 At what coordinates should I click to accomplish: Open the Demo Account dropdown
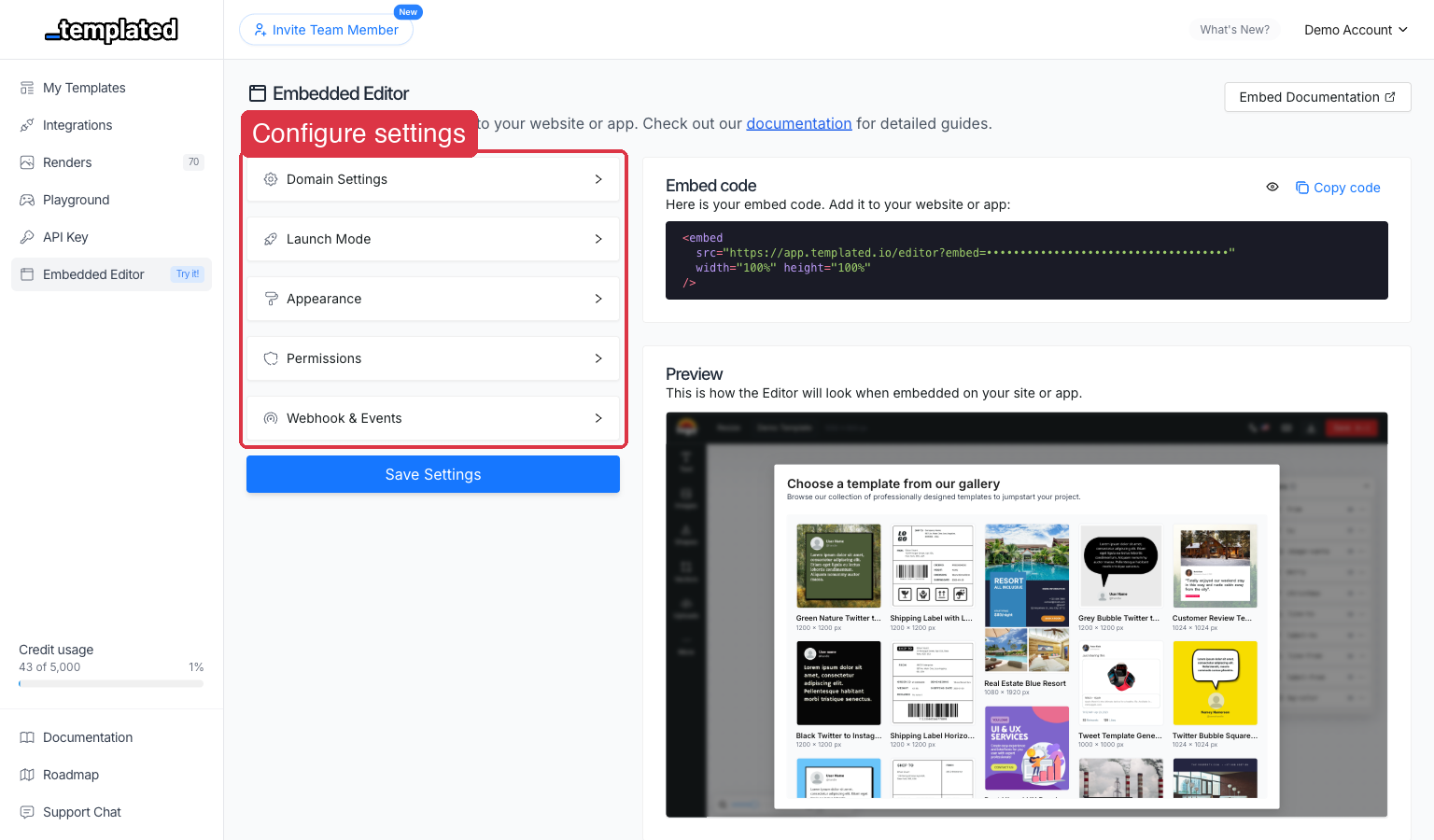(1356, 29)
